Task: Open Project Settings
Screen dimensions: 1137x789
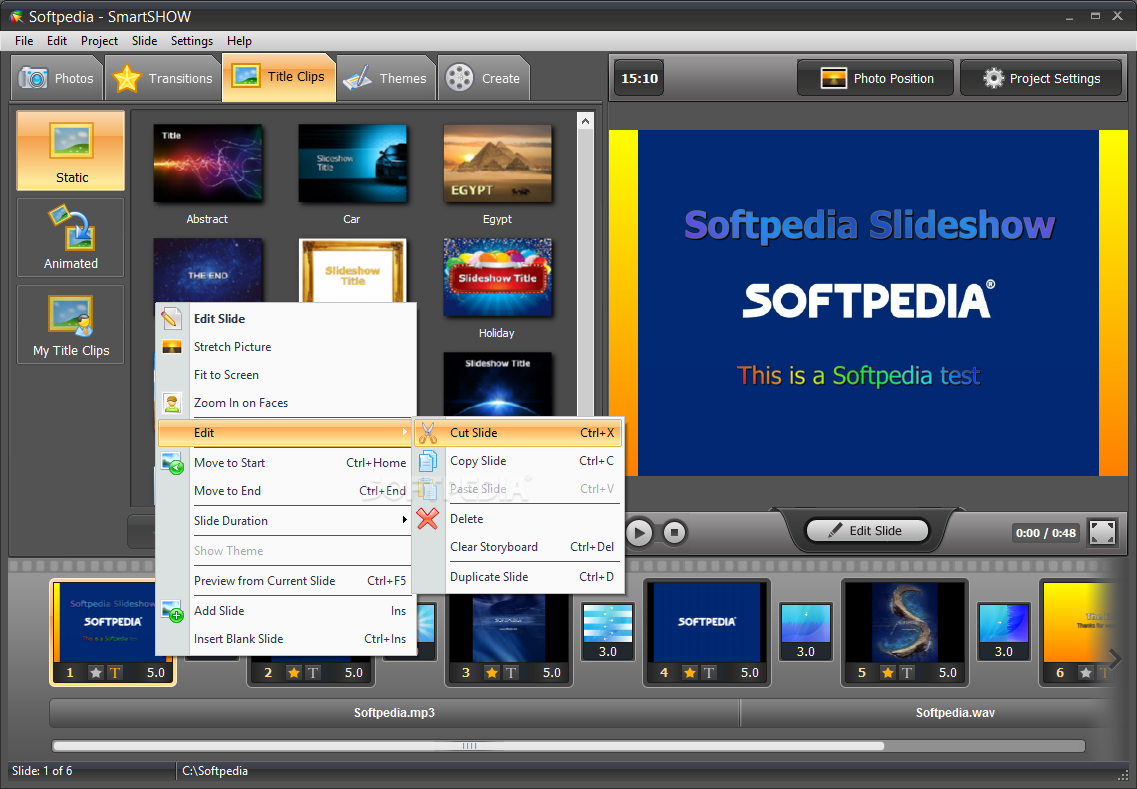Action: 1041,78
